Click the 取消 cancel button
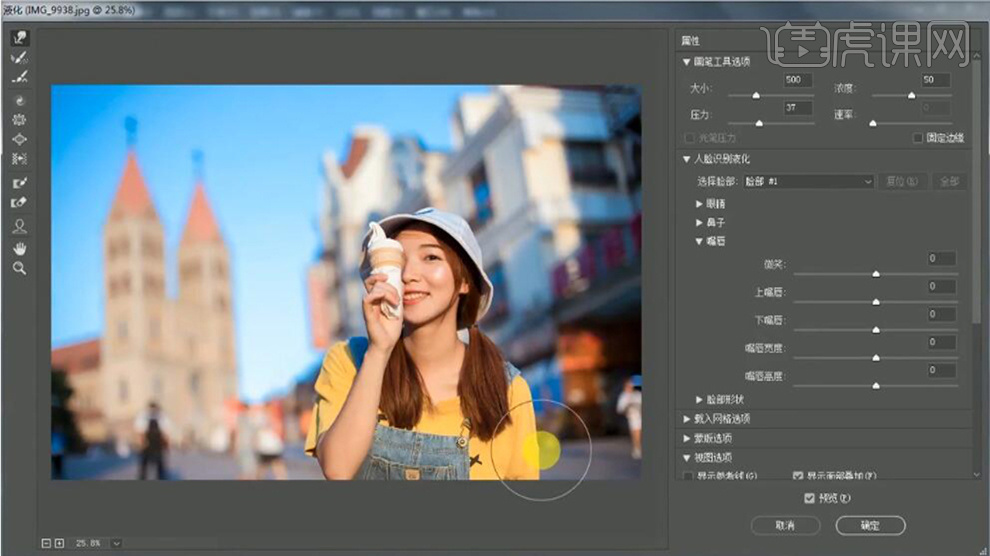Image resolution: width=990 pixels, height=556 pixels. click(x=785, y=525)
